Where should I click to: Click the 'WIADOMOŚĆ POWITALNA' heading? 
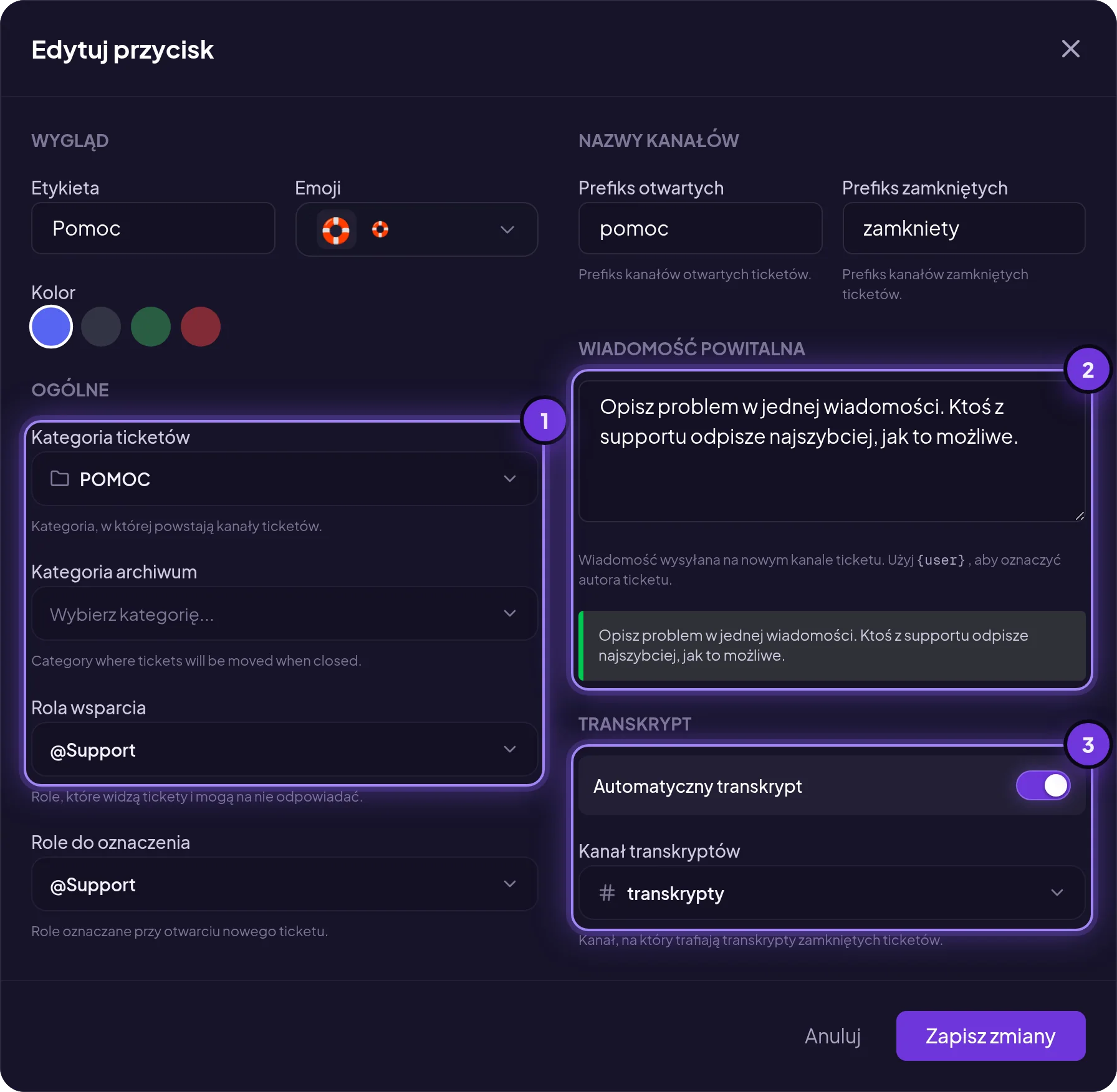(x=691, y=348)
